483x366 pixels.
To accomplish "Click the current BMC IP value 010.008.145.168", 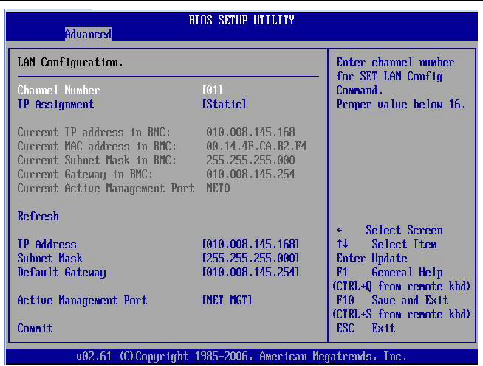I will tap(251, 132).
